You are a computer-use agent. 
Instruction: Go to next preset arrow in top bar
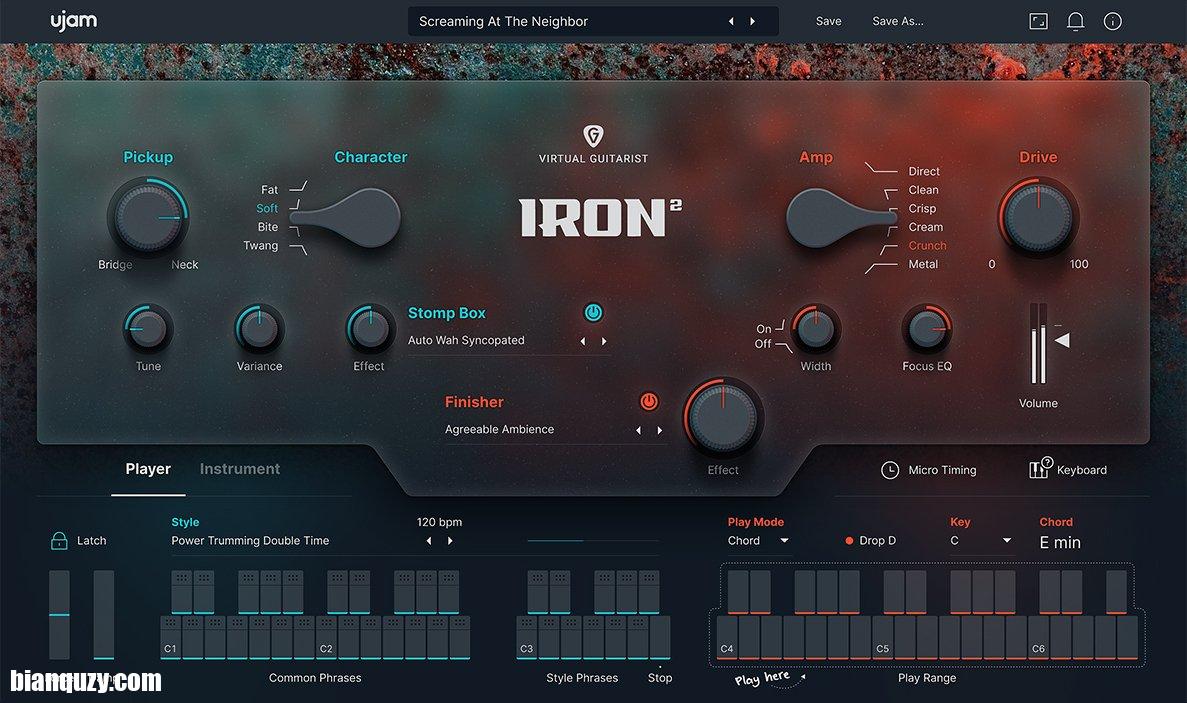point(752,21)
